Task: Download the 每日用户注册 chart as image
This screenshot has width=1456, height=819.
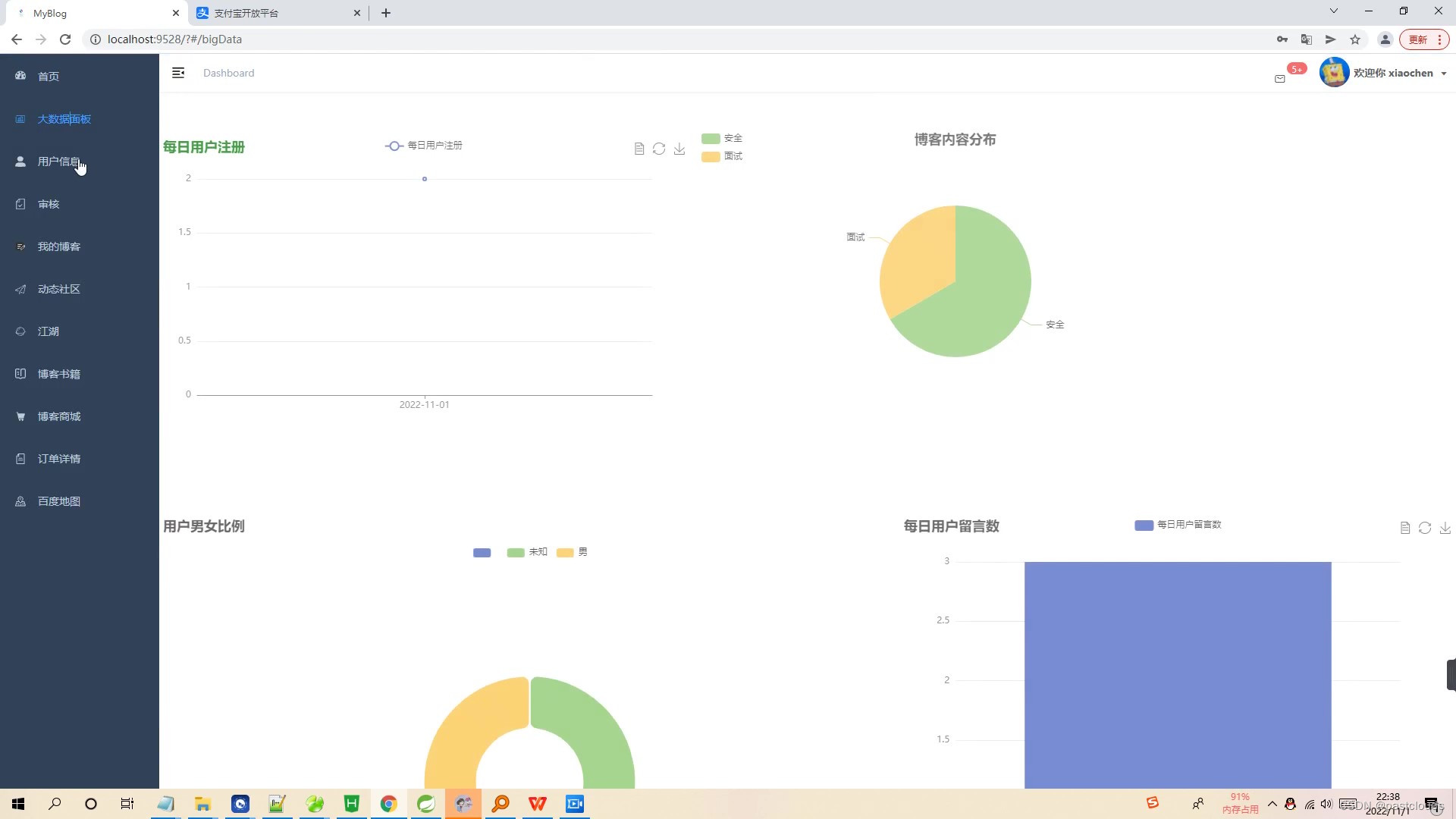Action: [x=679, y=149]
